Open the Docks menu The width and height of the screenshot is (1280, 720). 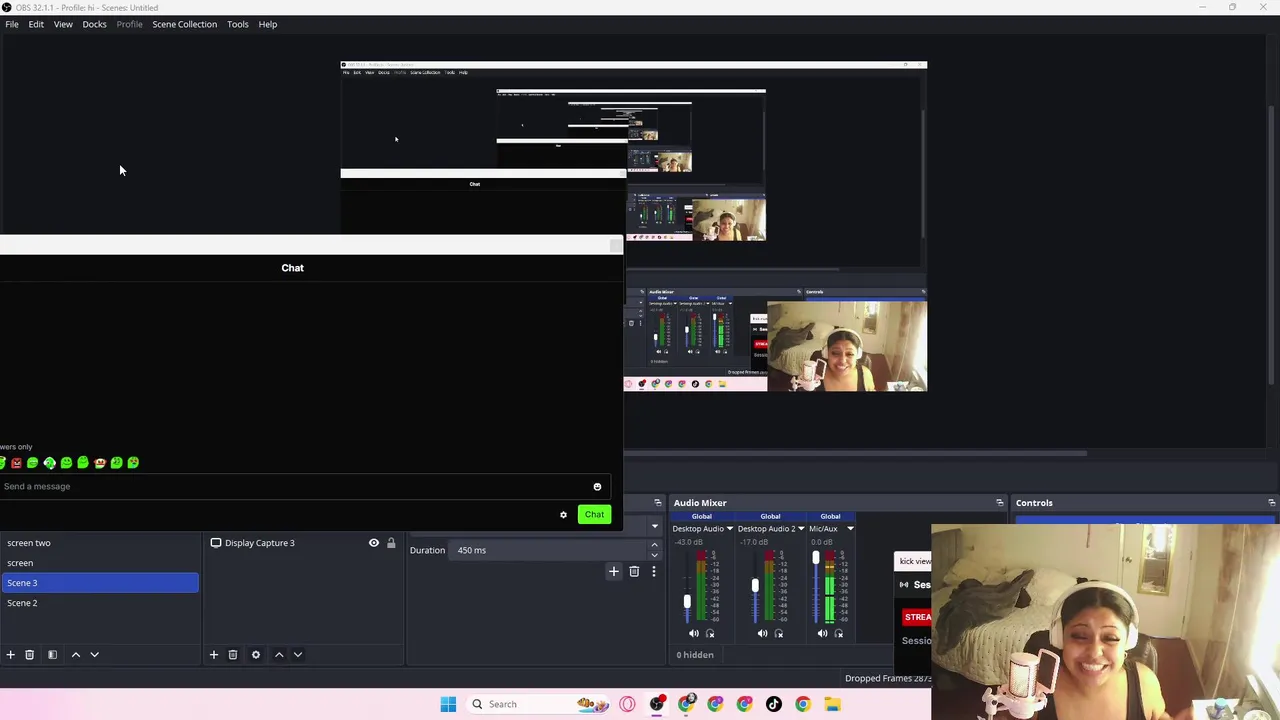pyautogui.click(x=94, y=24)
